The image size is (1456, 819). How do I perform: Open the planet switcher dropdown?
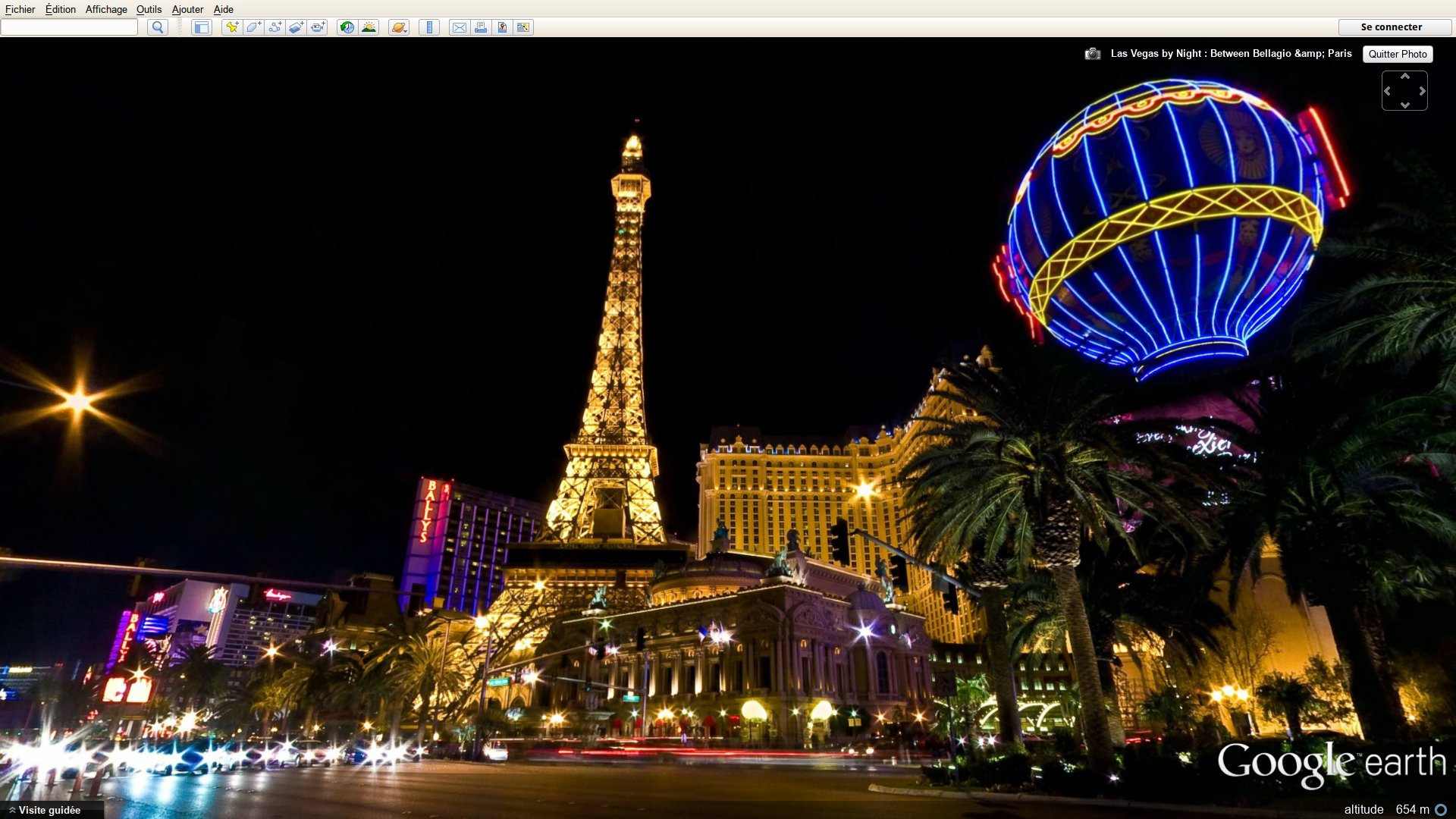[x=399, y=27]
